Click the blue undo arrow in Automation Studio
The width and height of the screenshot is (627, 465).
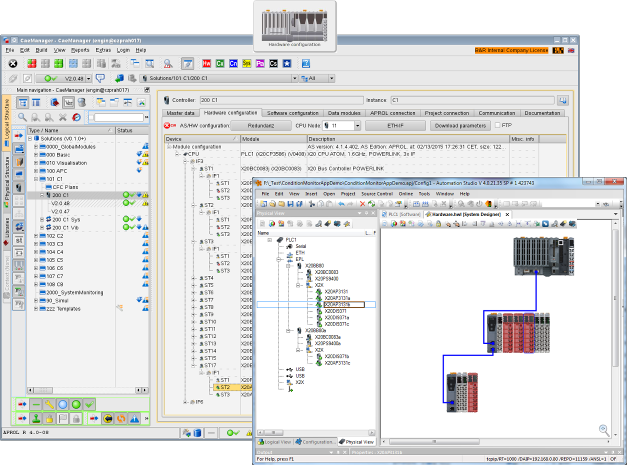tap(341, 204)
